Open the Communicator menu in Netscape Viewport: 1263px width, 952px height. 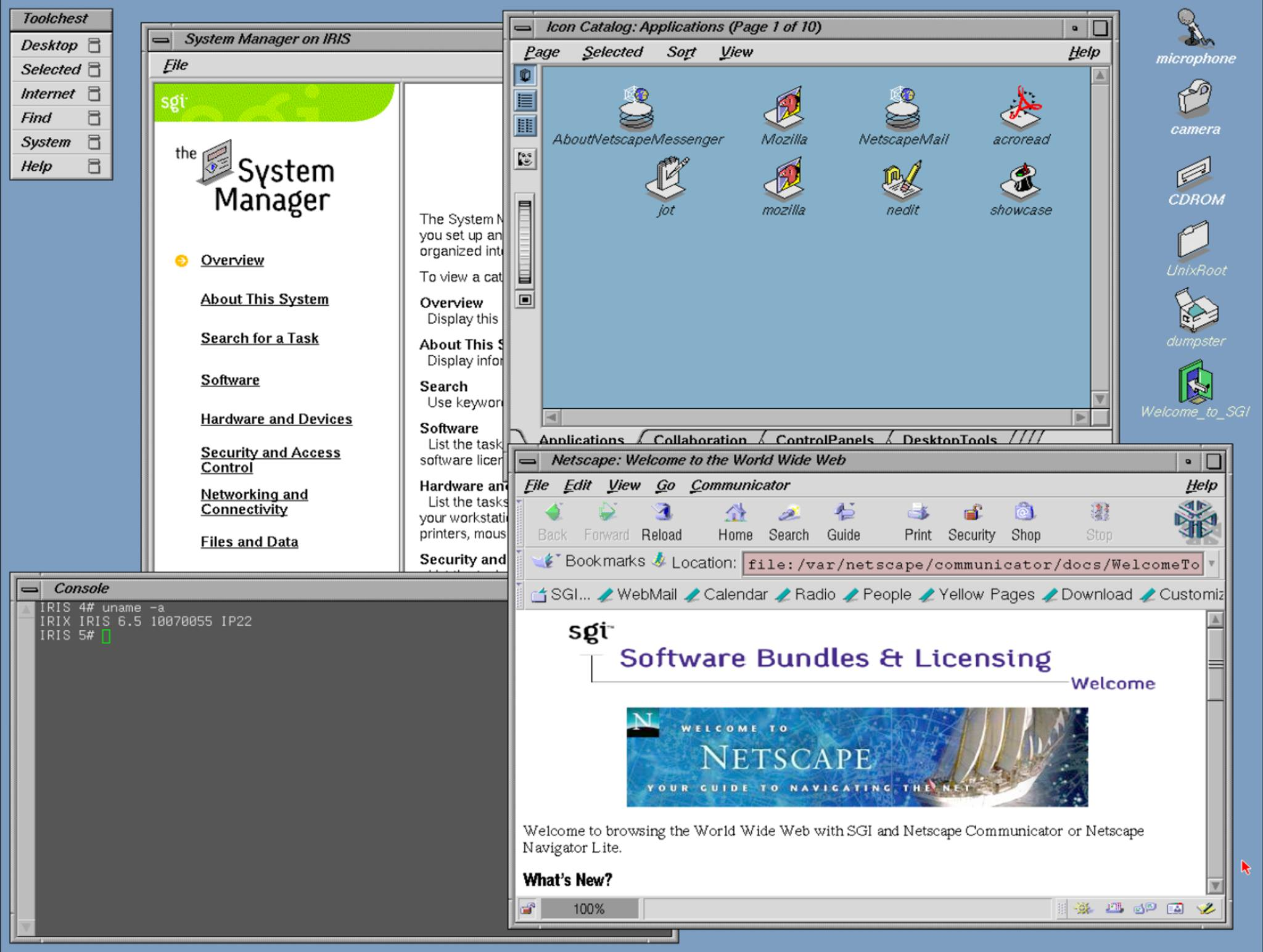tap(739, 485)
